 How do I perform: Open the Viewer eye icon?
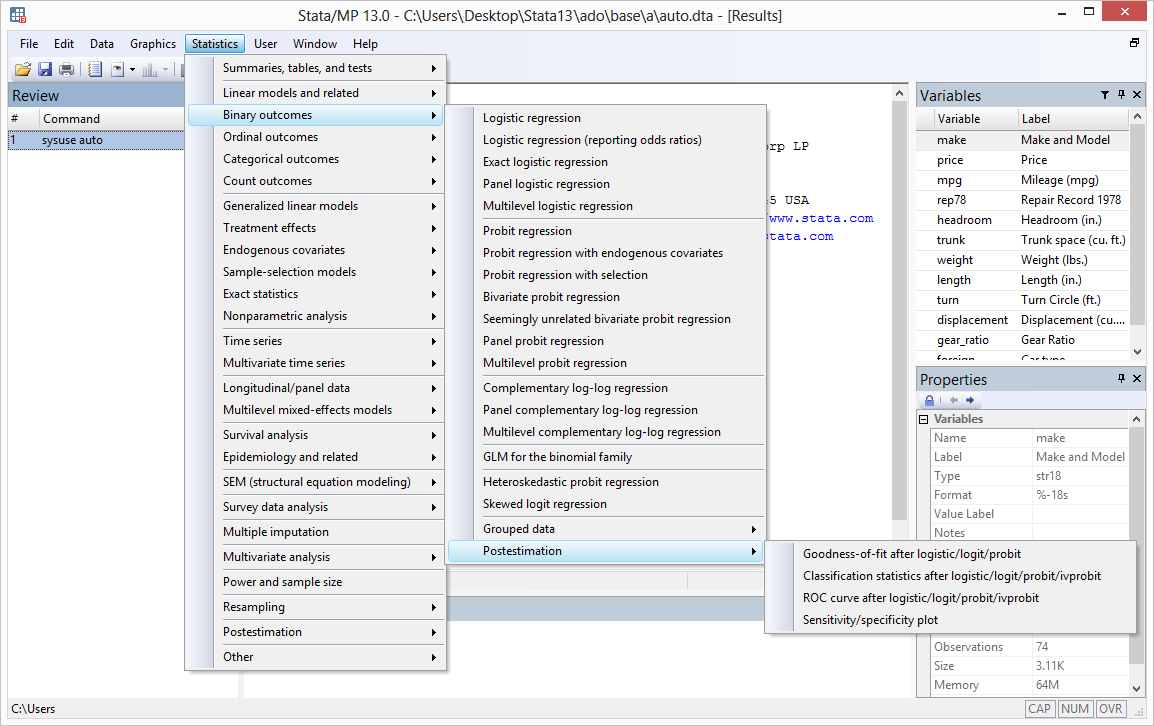click(118, 69)
